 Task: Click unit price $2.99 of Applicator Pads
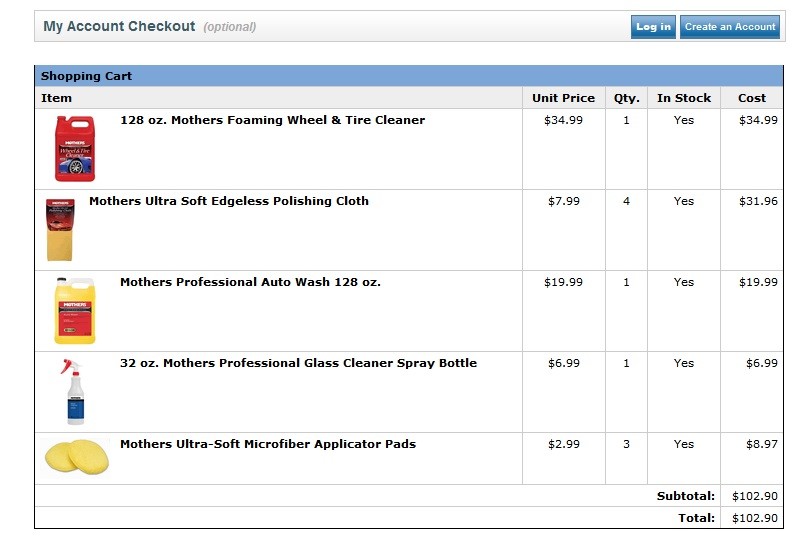(564, 445)
